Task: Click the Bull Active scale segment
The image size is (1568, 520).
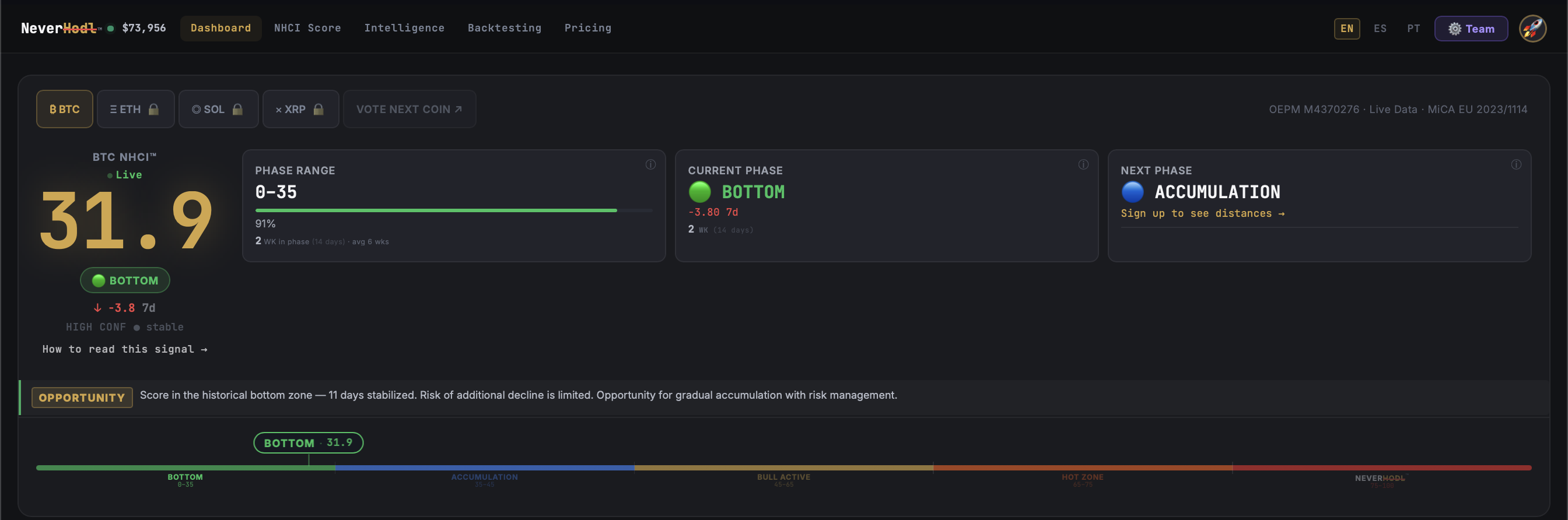Action: click(x=783, y=468)
